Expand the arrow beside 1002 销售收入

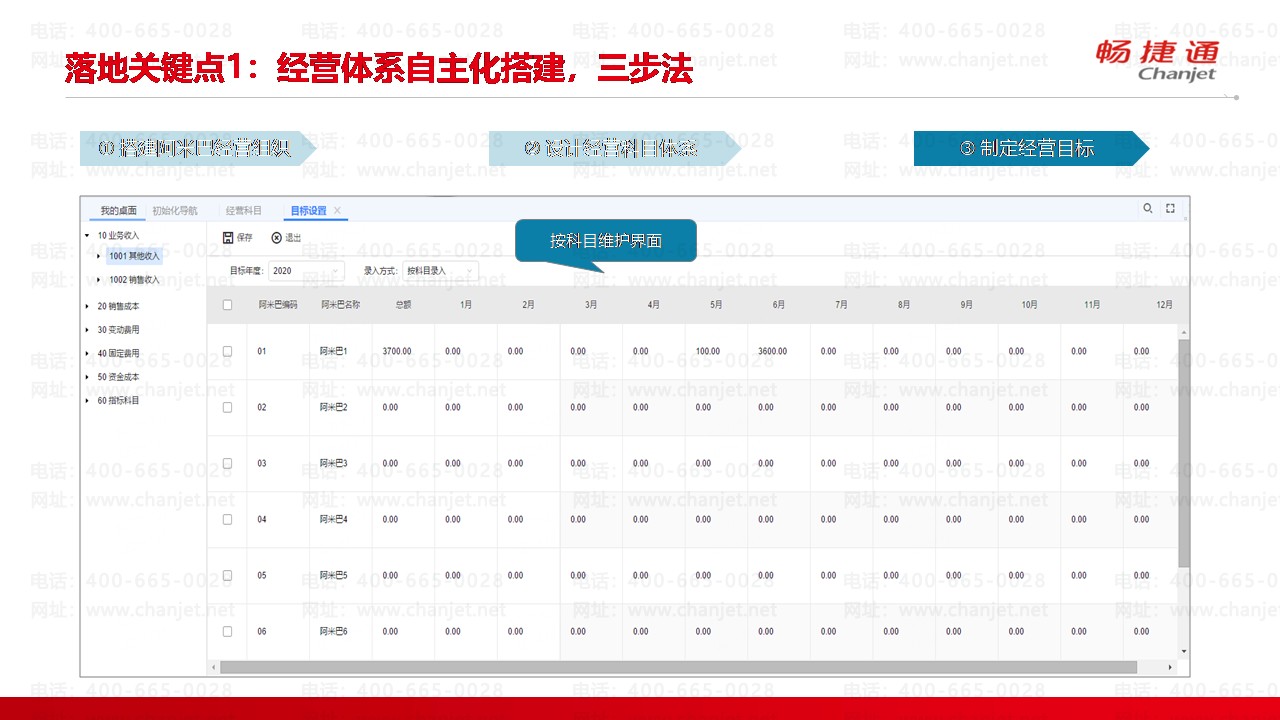pos(99,280)
